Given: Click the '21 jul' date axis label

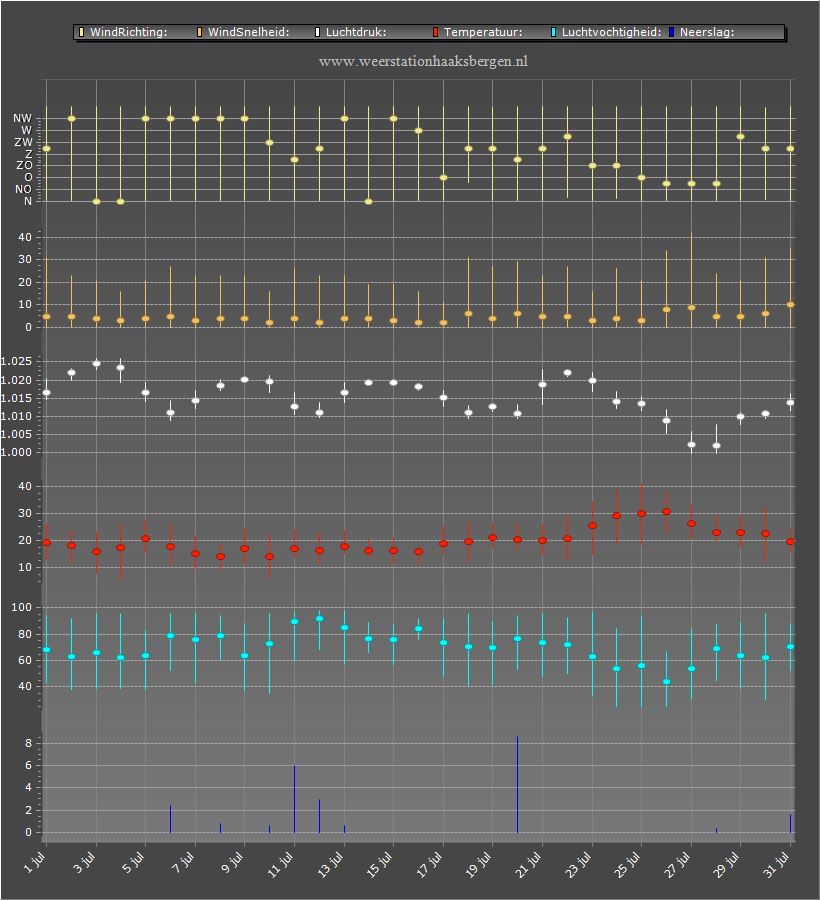Looking at the screenshot, I should [x=528, y=865].
